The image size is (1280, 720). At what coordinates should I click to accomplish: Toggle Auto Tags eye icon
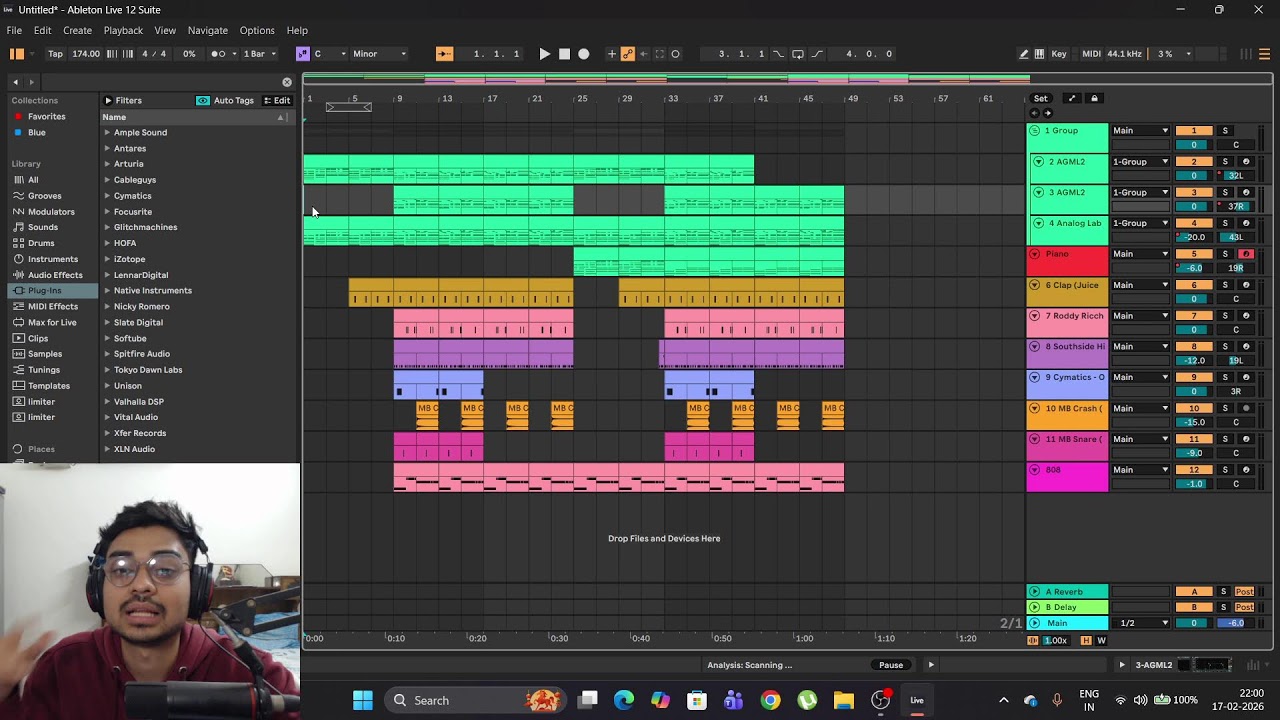[203, 101]
